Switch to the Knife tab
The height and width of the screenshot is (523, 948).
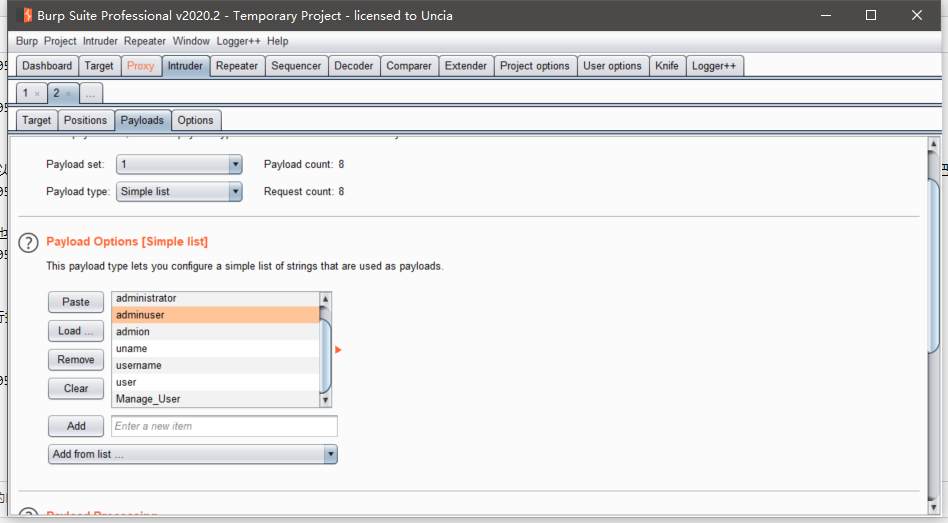click(x=667, y=66)
